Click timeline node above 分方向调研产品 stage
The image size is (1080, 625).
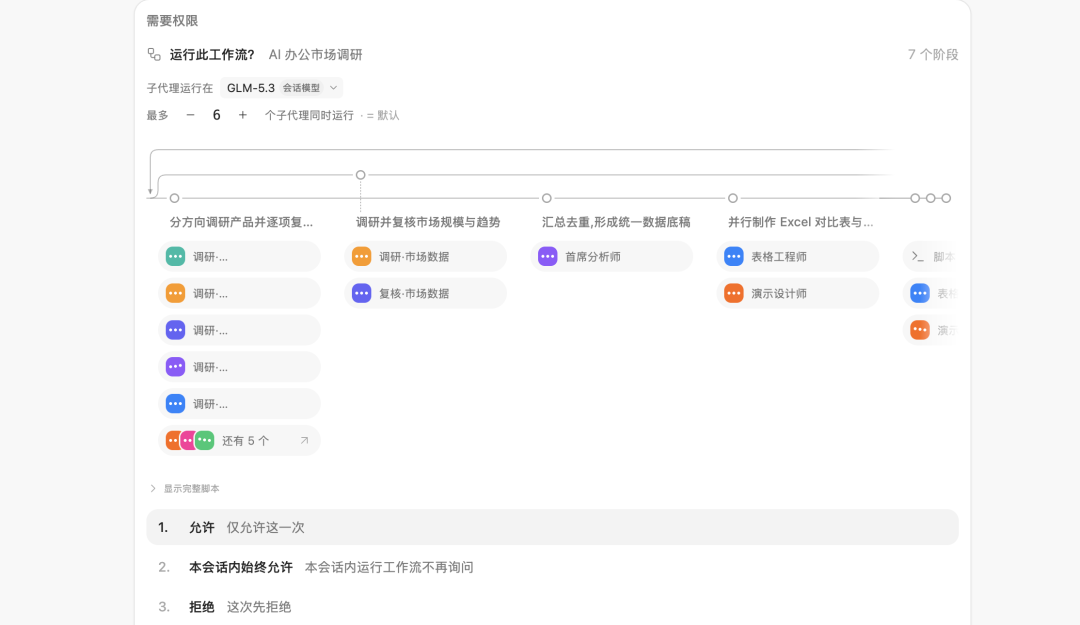(x=174, y=198)
